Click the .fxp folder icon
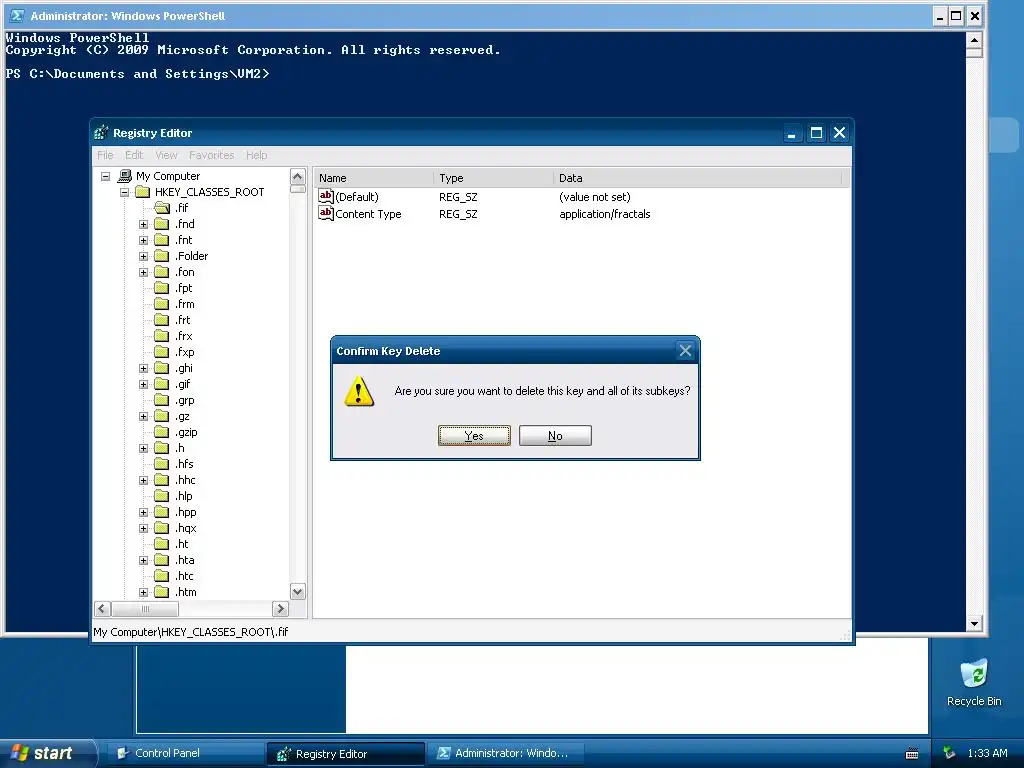This screenshot has height=768, width=1024. [161, 352]
